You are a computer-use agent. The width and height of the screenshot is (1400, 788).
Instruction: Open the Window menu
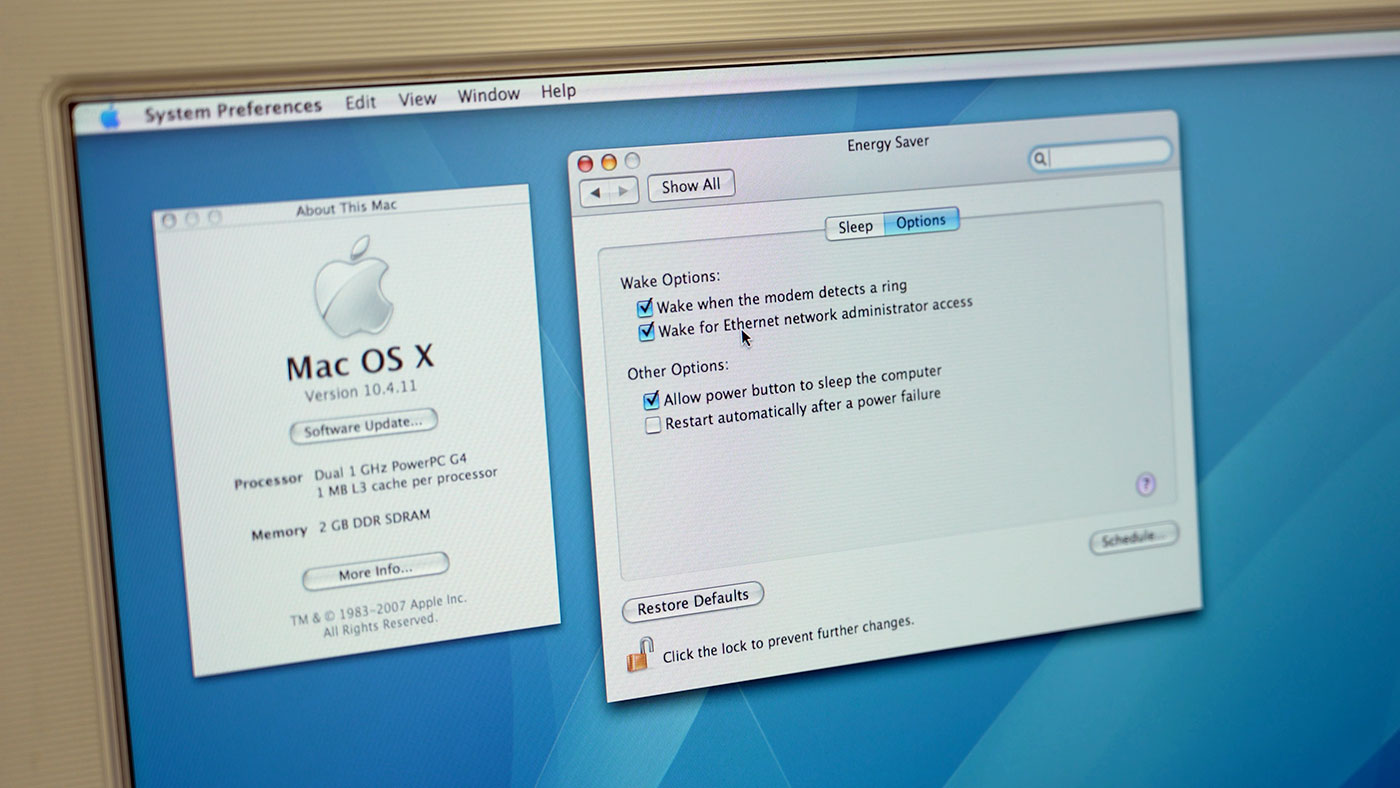pos(489,95)
